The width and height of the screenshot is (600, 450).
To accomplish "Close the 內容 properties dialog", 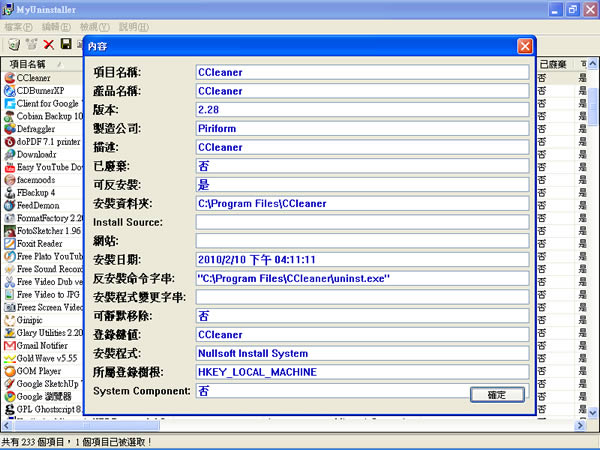I will coord(525,46).
